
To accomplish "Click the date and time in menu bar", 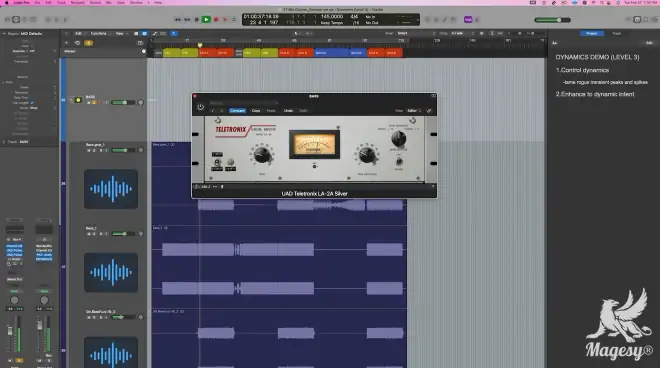I will pyautogui.click(x=641, y=3).
